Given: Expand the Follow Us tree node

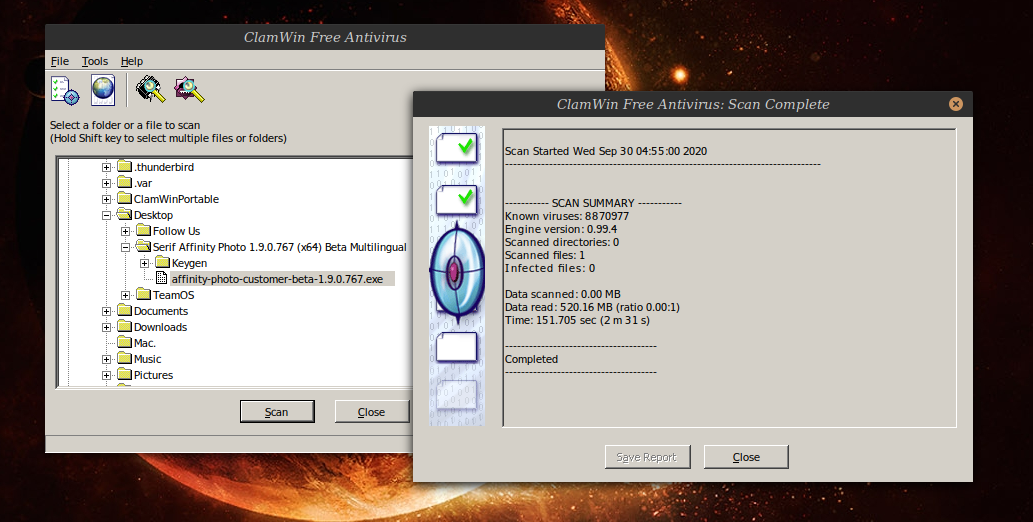Looking at the screenshot, I should (x=125, y=231).
